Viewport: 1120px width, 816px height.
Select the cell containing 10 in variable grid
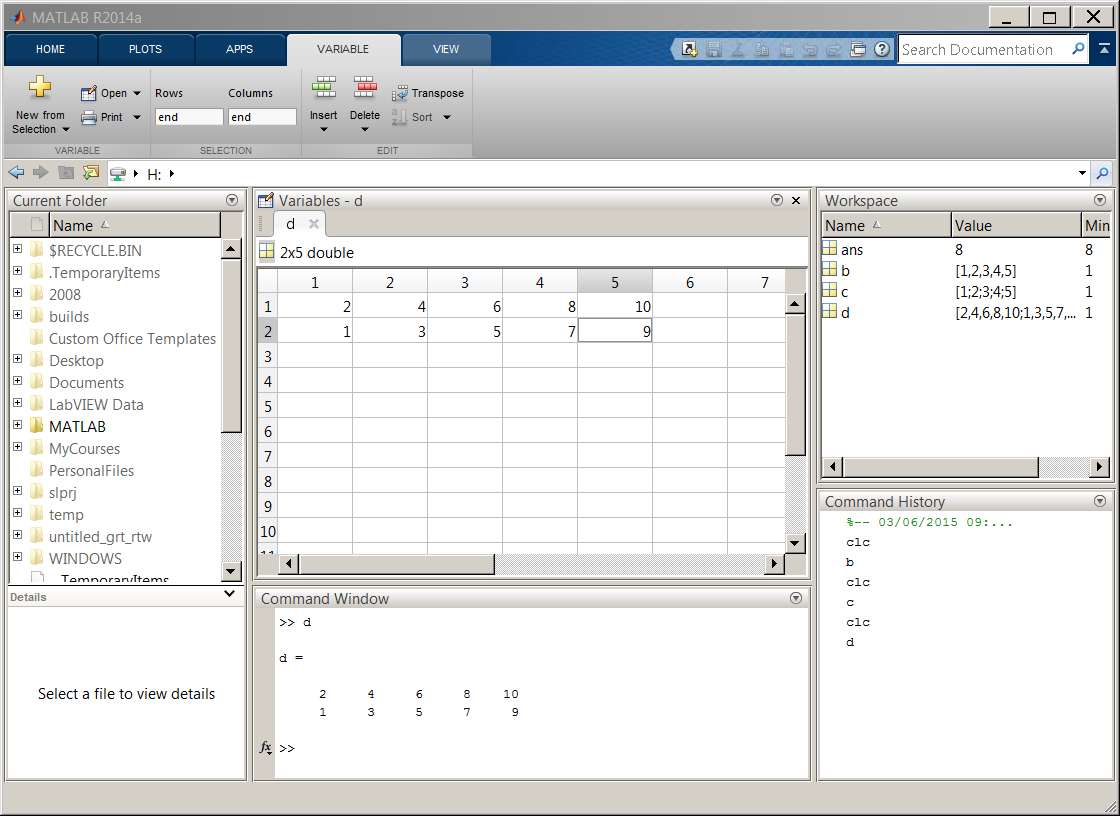pos(614,307)
